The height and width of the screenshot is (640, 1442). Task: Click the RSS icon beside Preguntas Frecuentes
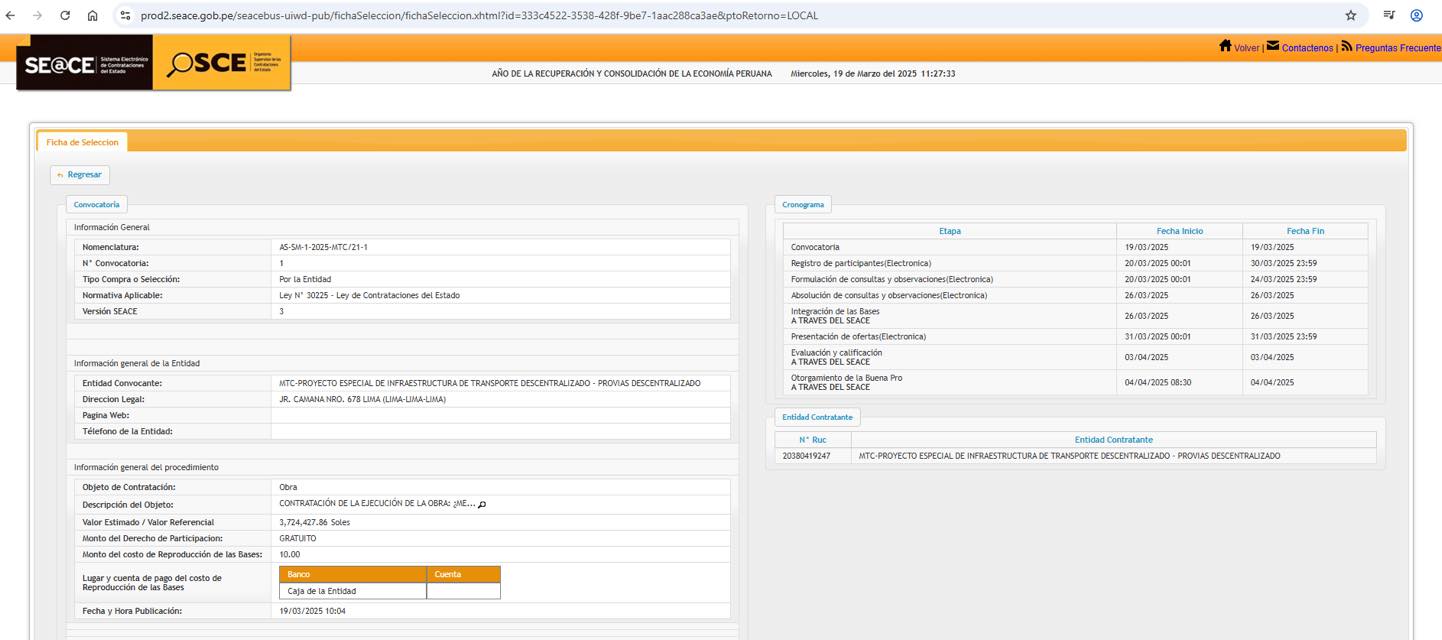click(x=1347, y=46)
